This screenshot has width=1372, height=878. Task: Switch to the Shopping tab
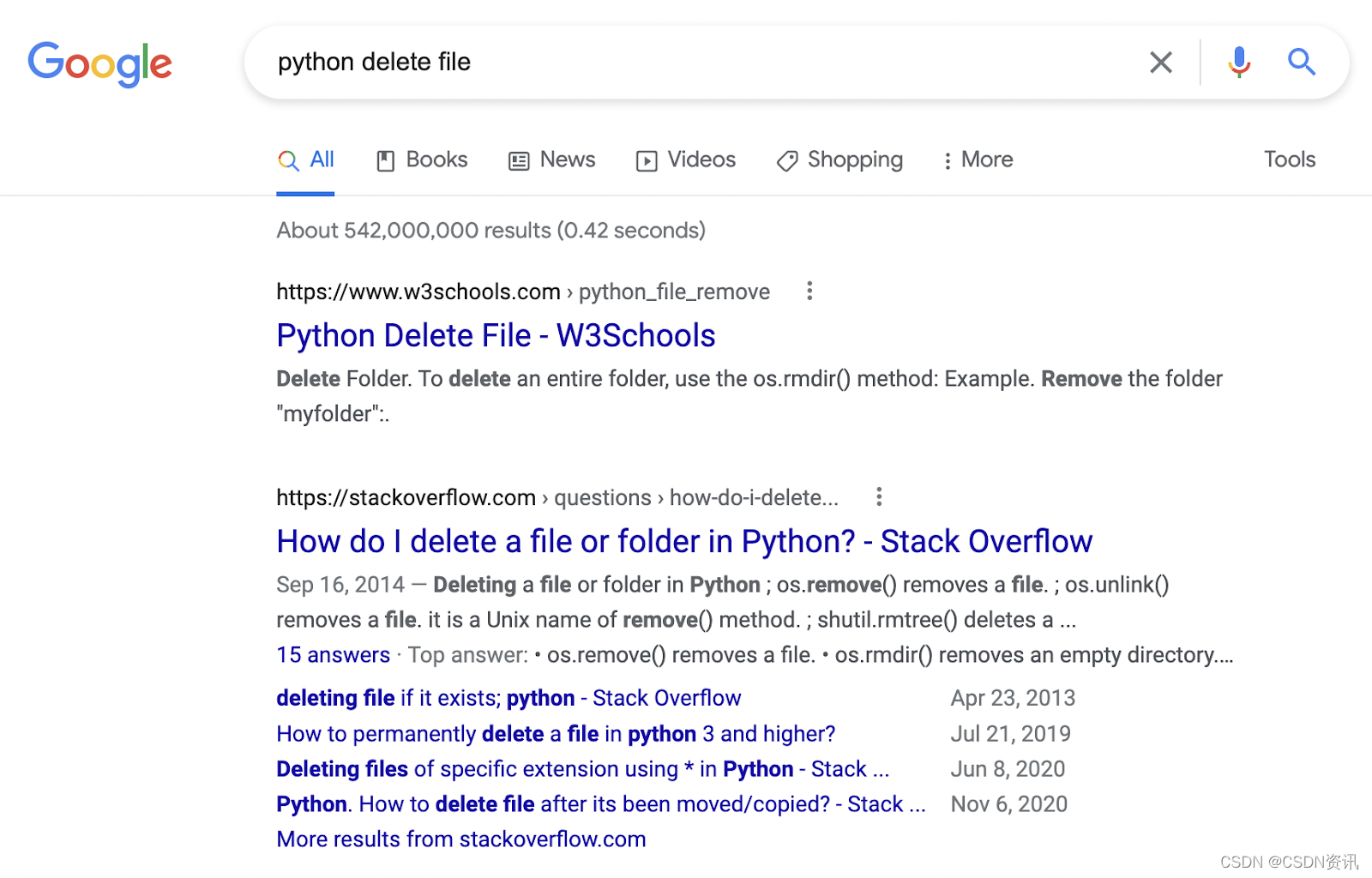(839, 160)
